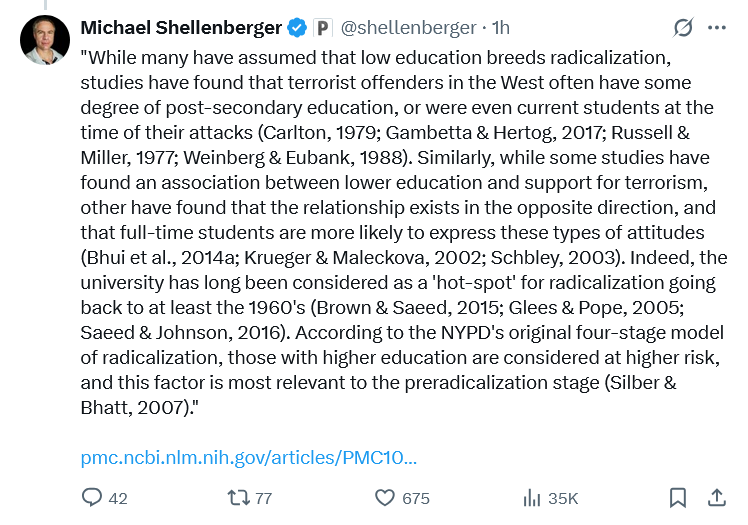Image resolution: width=748 pixels, height=525 pixels.
Task: Open Michael Shellenberger's profile avatar
Action: 45,40
